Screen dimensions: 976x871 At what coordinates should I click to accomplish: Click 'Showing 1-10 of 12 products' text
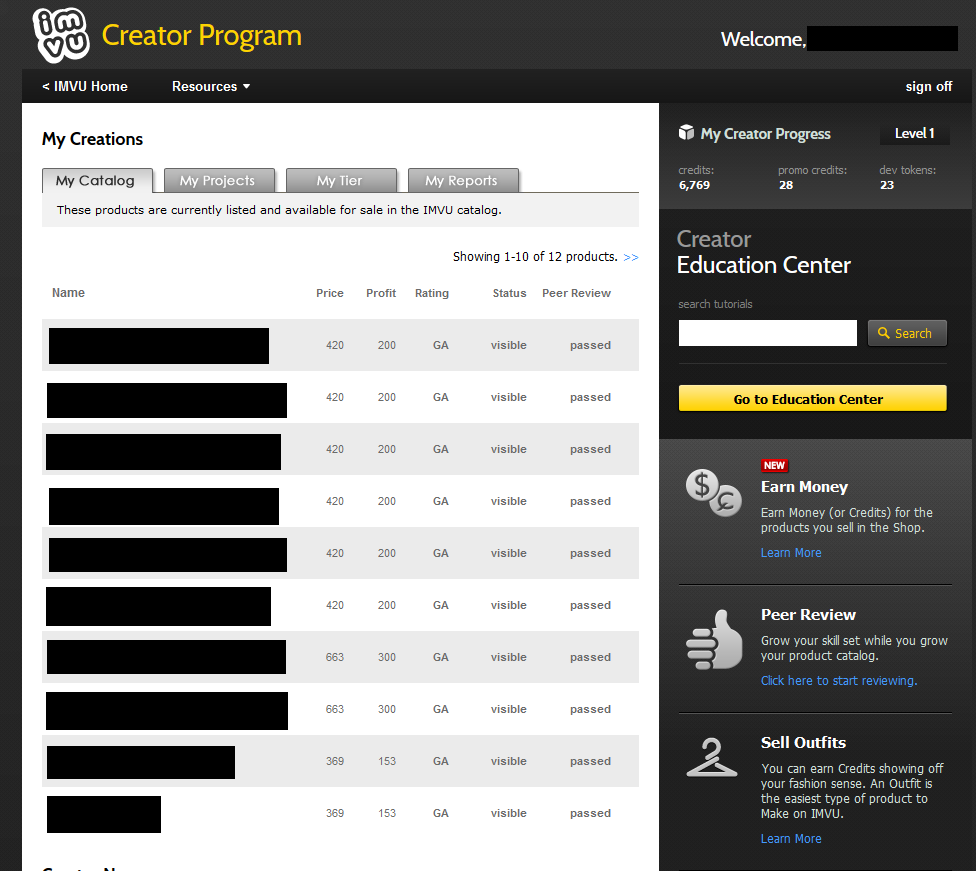535,257
